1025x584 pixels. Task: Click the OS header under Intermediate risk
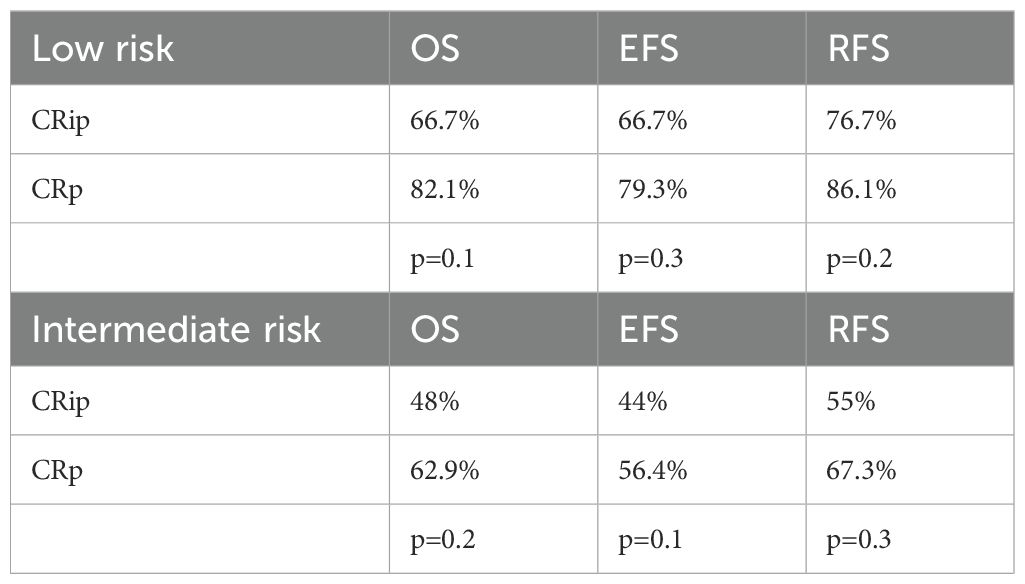pos(435,329)
